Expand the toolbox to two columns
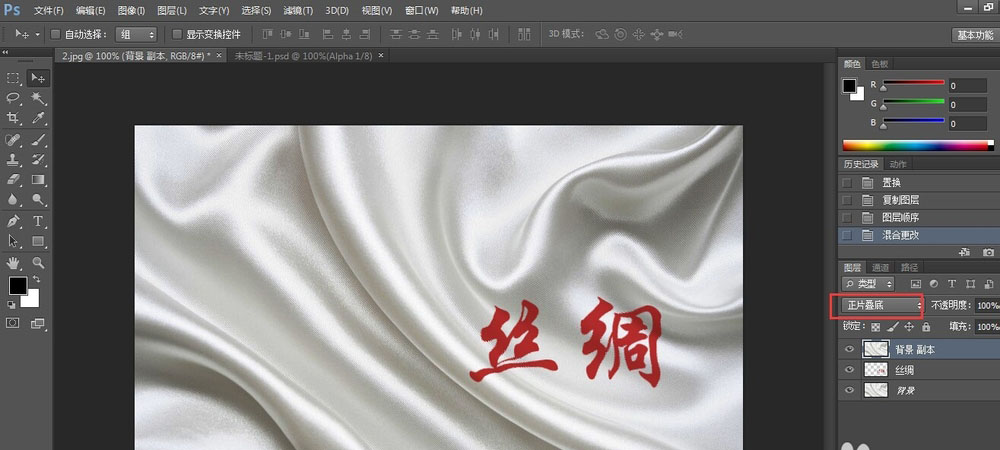Screen dimensions: 1000x450 click(x=5, y=52)
